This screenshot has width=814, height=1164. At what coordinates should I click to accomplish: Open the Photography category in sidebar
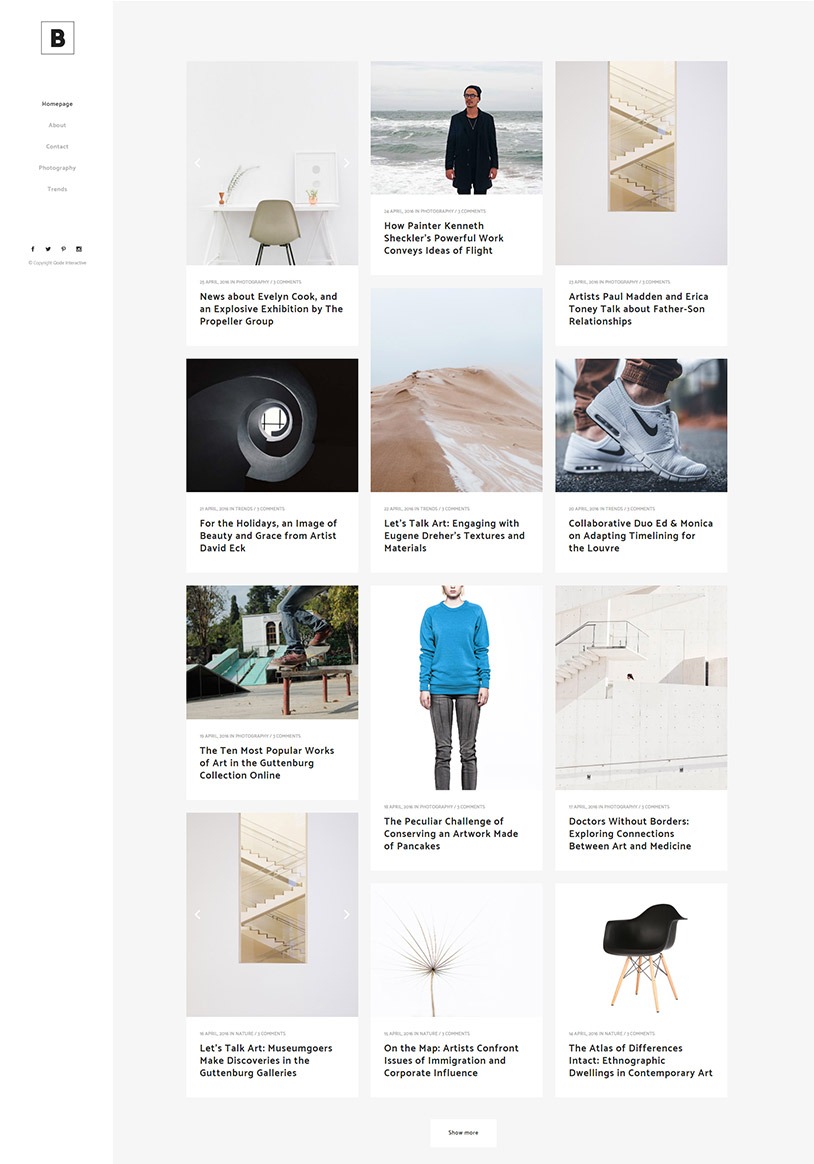57,168
